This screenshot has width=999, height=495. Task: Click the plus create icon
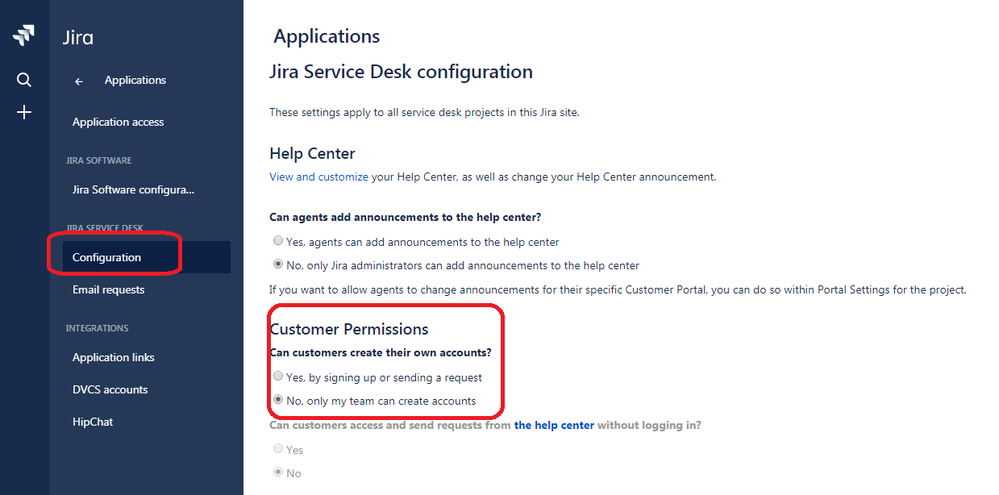pos(24,112)
